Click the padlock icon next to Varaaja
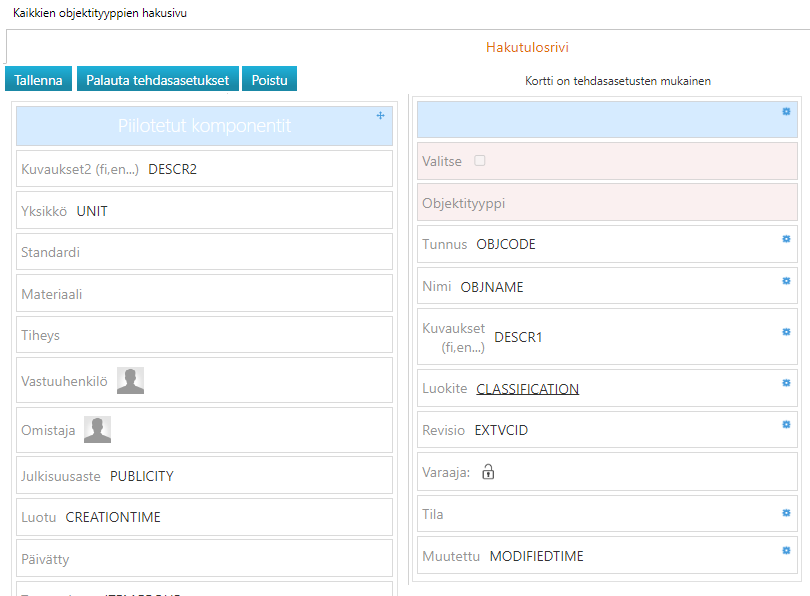The width and height of the screenshot is (810, 596). tap(488, 472)
